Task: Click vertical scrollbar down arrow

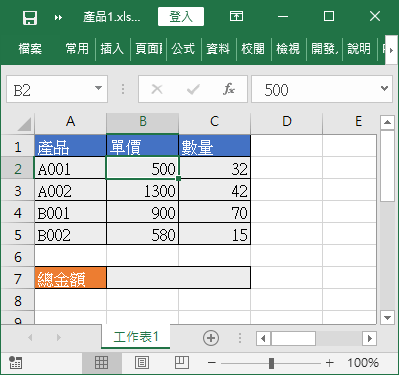Action: (x=387, y=318)
